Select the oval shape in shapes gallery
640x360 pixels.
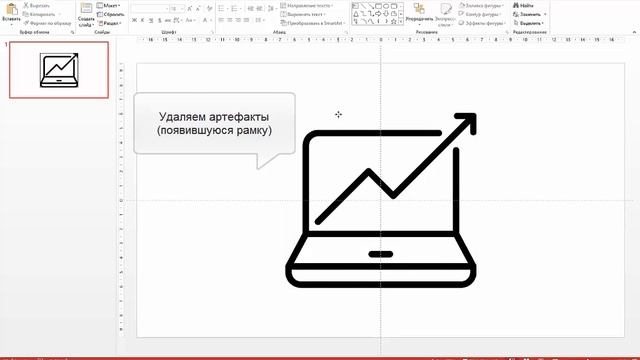pos(386,6)
